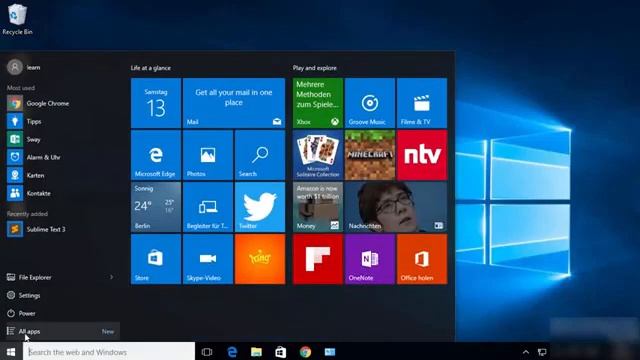Screen dimensions: 640x360
Task: Launch Groove Music tile
Action: [x=370, y=103]
